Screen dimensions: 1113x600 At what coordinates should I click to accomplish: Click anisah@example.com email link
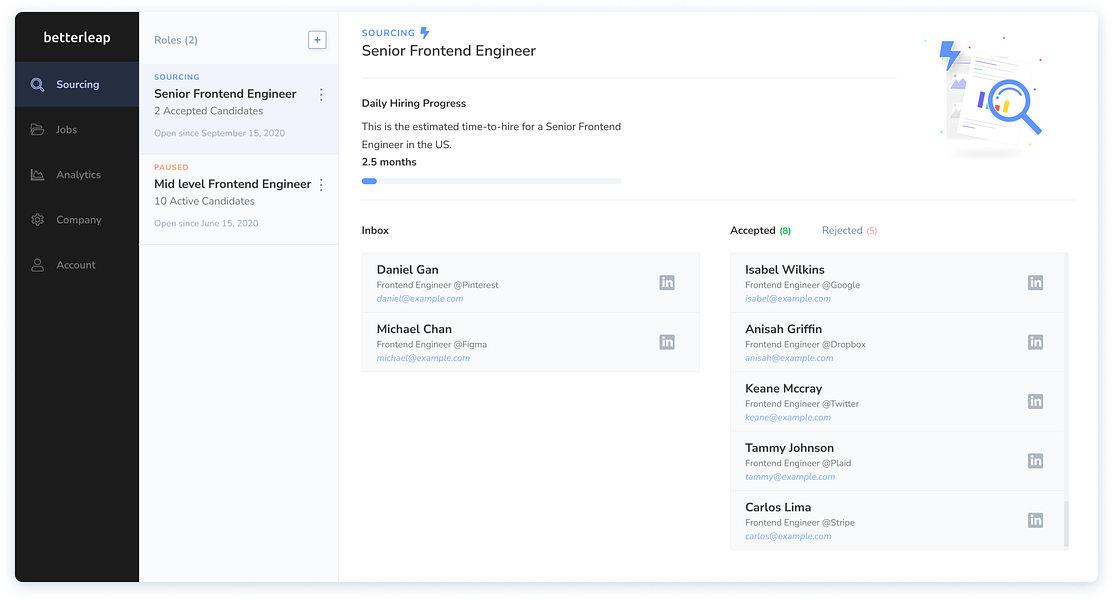click(x=789, y=358)
